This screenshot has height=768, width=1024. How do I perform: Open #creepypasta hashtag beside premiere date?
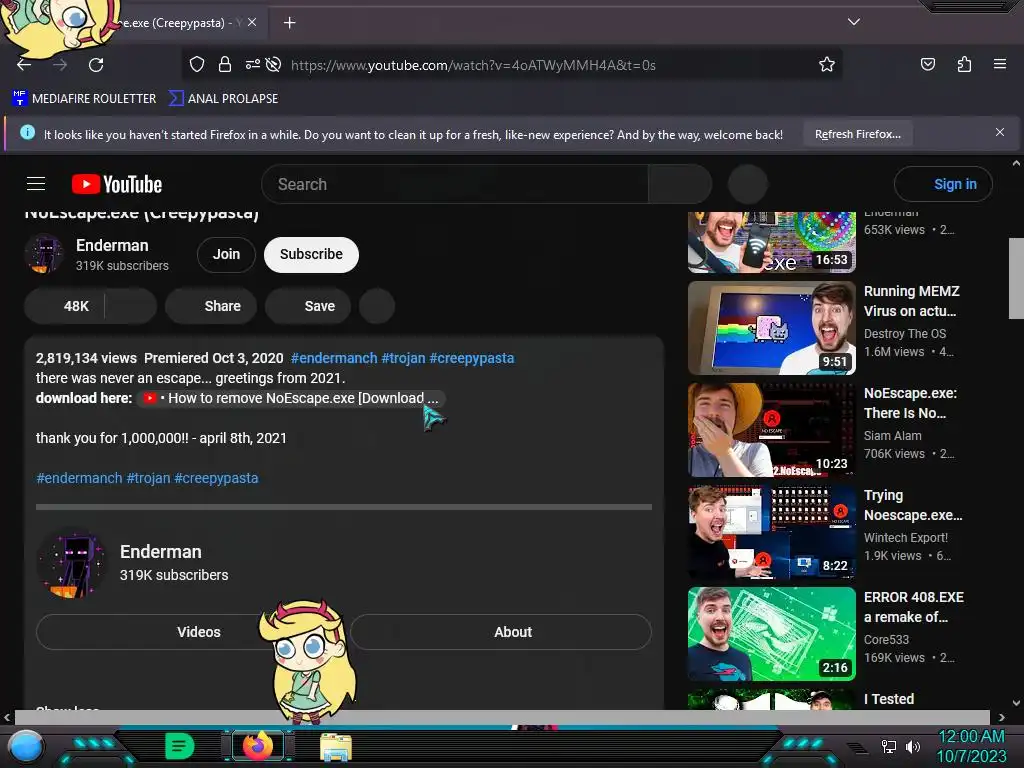coord(472,358)
